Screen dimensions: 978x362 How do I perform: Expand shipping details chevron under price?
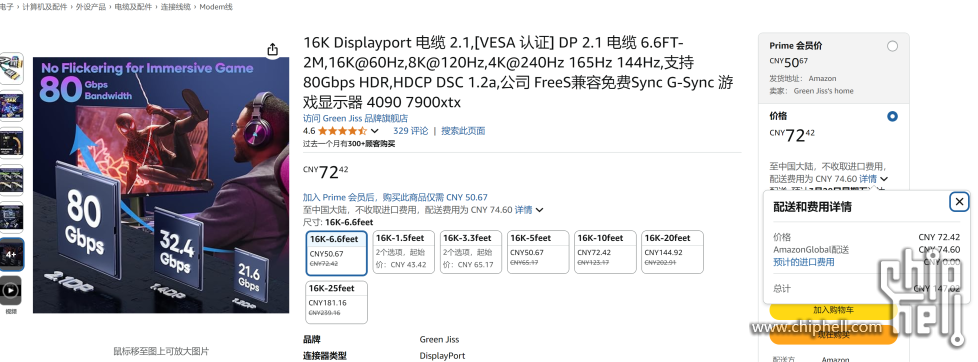click(540, 210)
